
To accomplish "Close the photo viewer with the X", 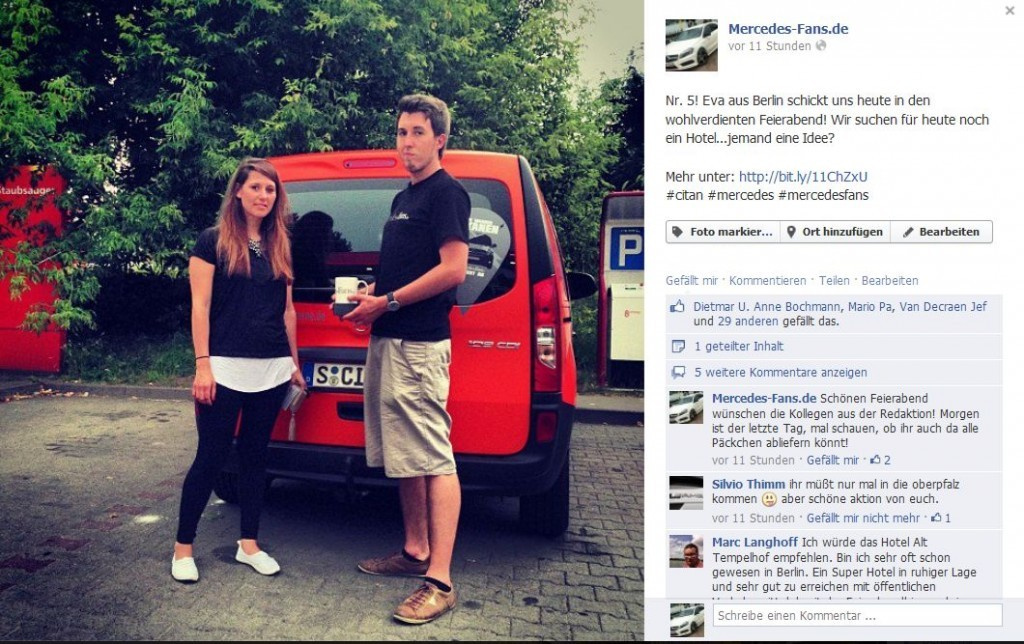I will coord(1010,10).
